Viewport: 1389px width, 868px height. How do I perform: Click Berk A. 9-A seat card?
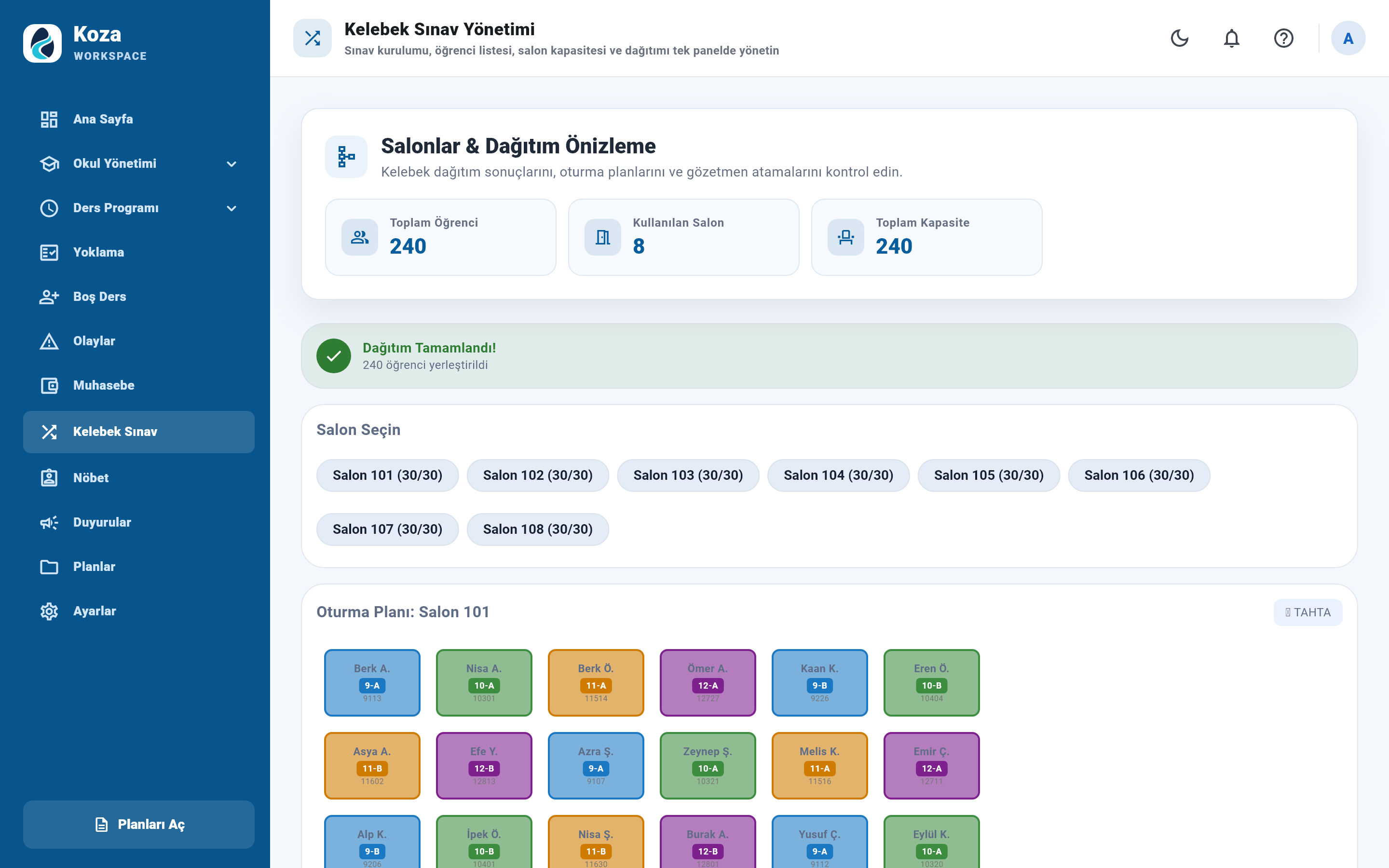click(x=372, y=682)
